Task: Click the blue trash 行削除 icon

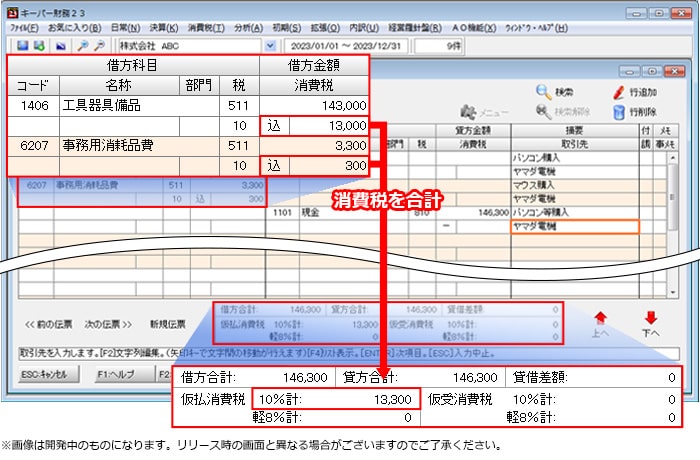Action: coord(619,112)
